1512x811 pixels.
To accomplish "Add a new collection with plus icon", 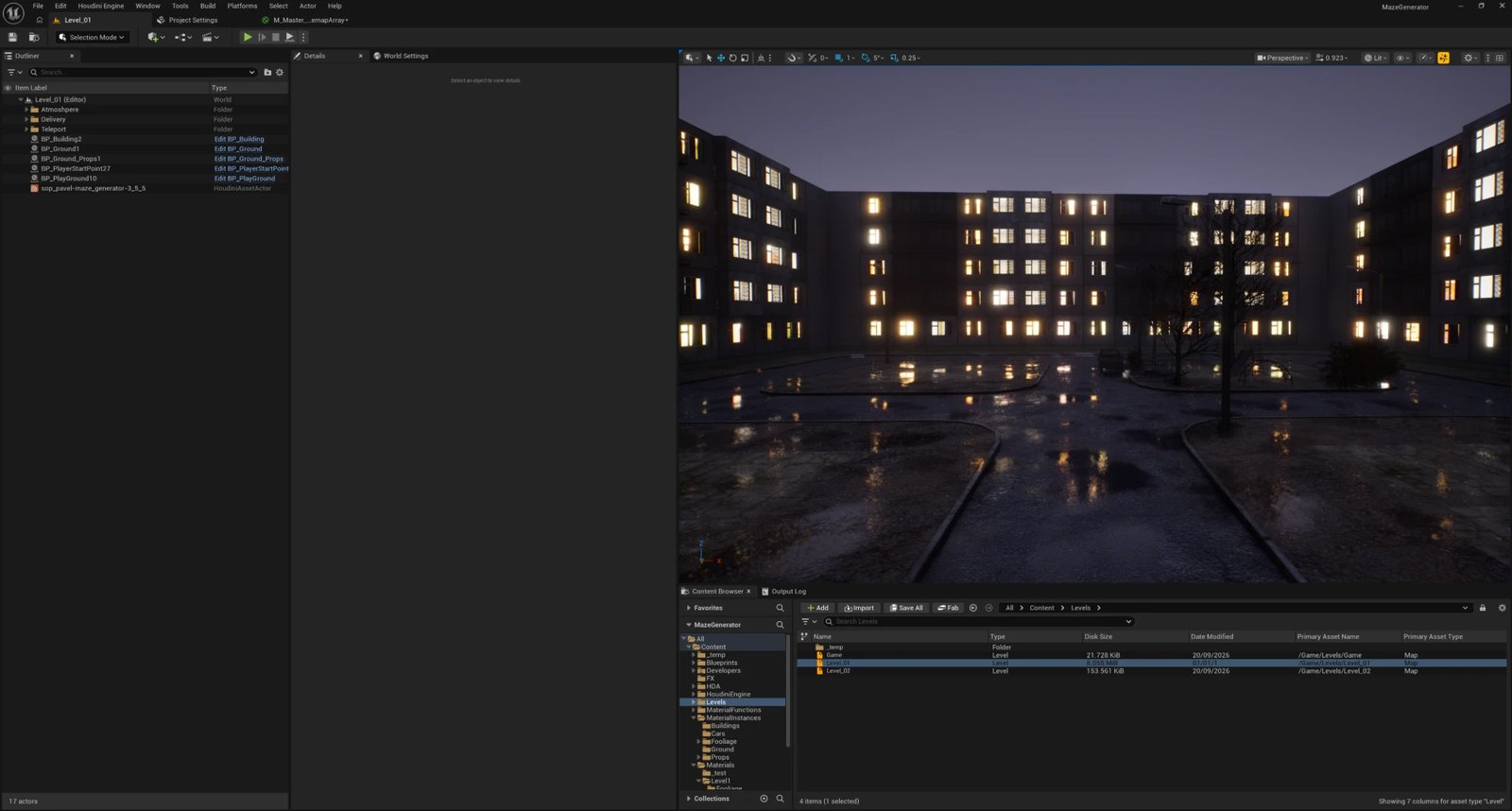I will 765,799.
